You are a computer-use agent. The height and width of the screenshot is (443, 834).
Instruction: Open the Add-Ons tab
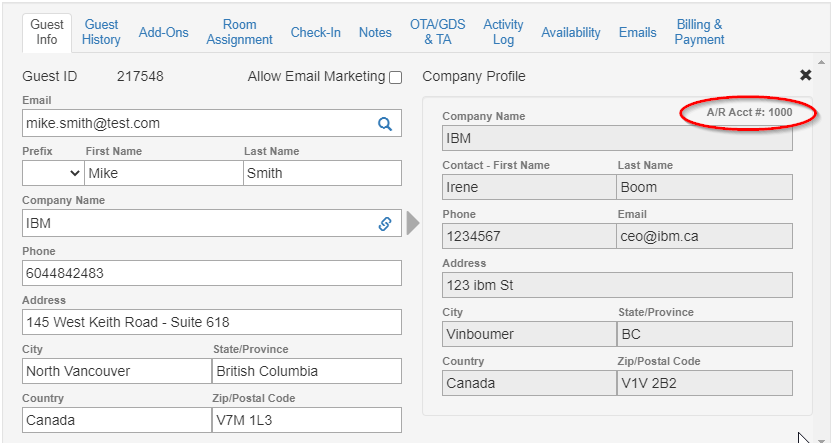tap(164, 32)
